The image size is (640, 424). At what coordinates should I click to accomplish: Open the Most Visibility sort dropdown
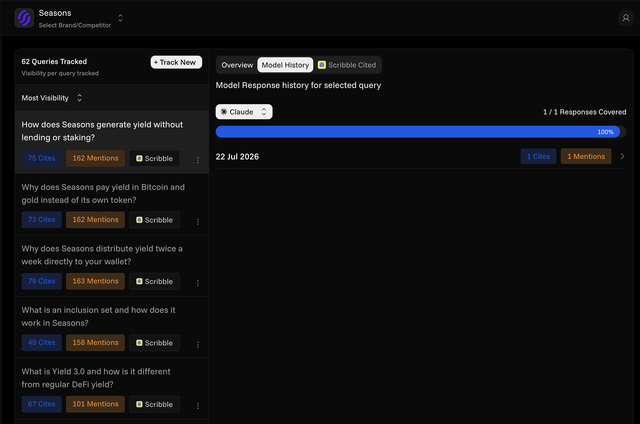(x=52, y=98)
